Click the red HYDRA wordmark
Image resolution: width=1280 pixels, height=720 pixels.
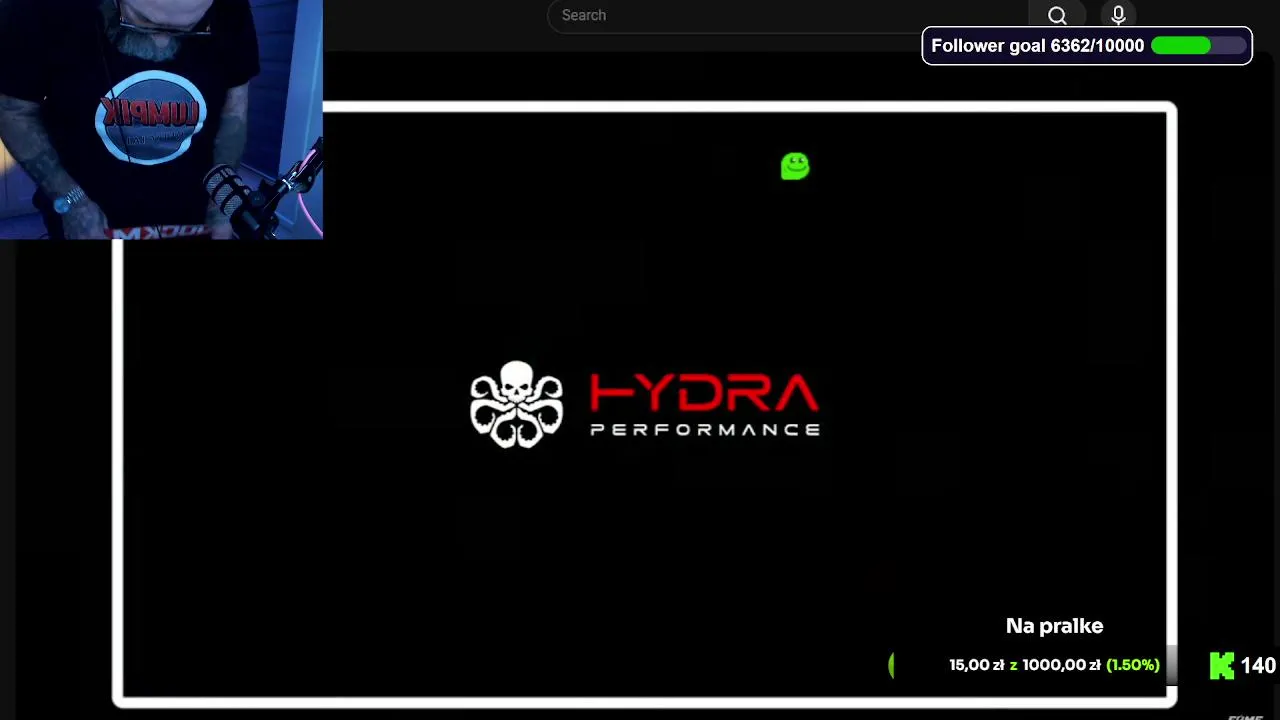point(704,394)
